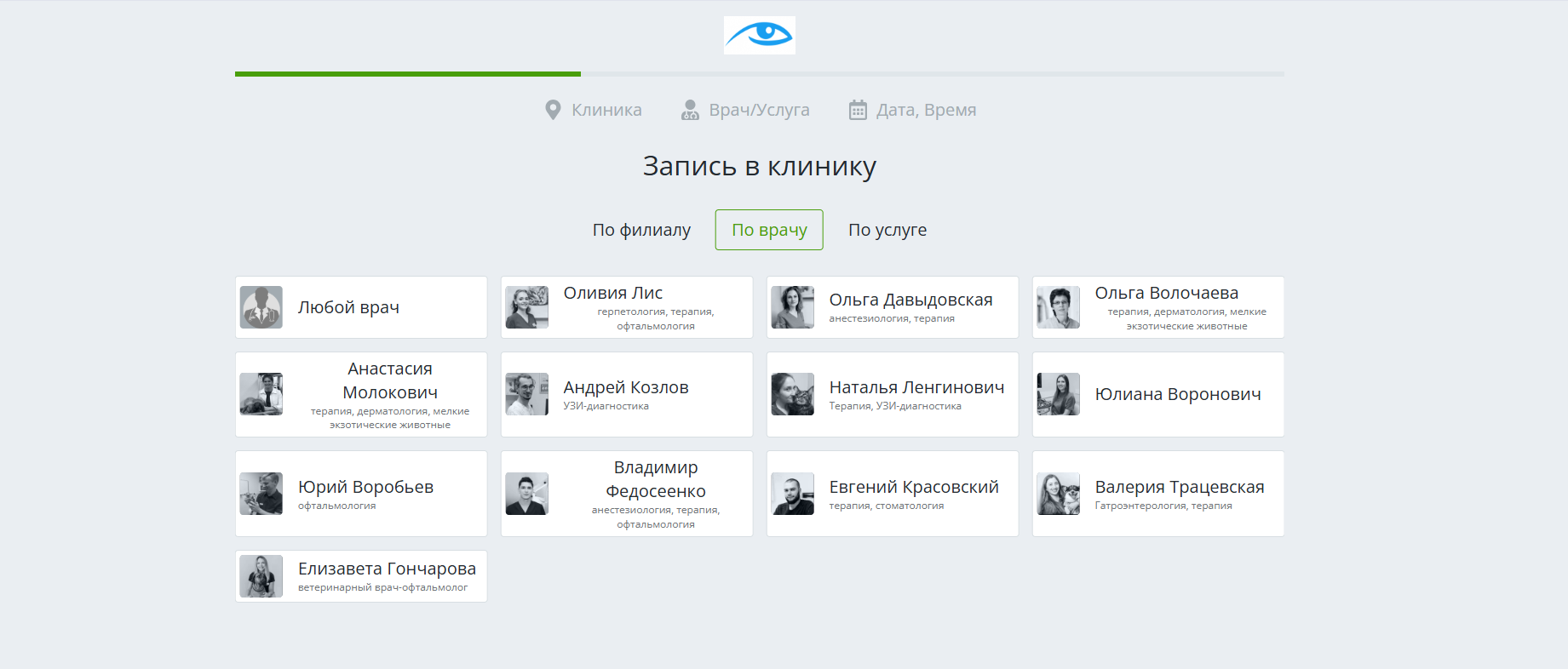Screen dimensions: 1568x669
Task: Click the green booking progress bar
Action: point(407,74)
